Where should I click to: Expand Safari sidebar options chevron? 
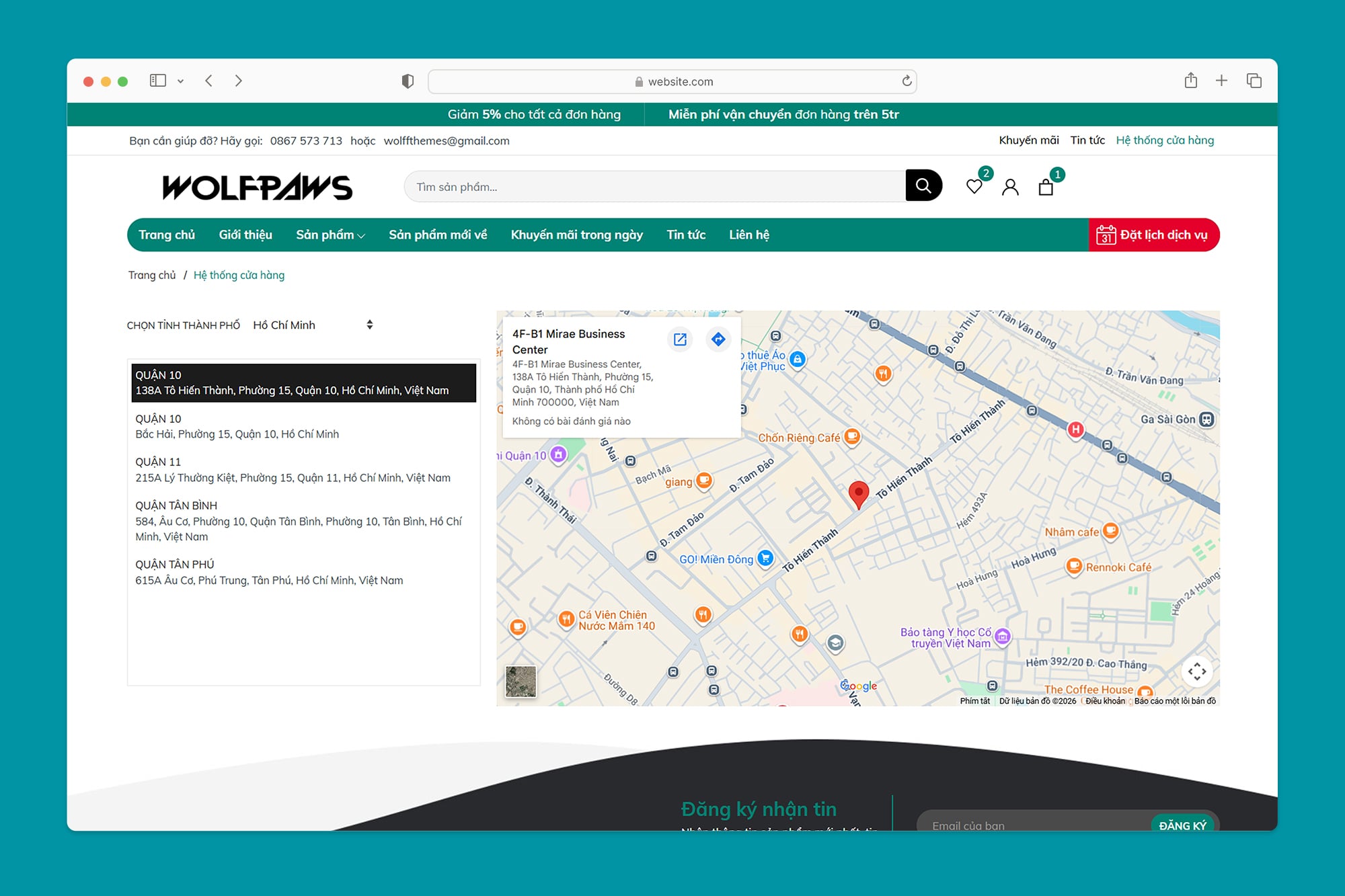point(180,81)
